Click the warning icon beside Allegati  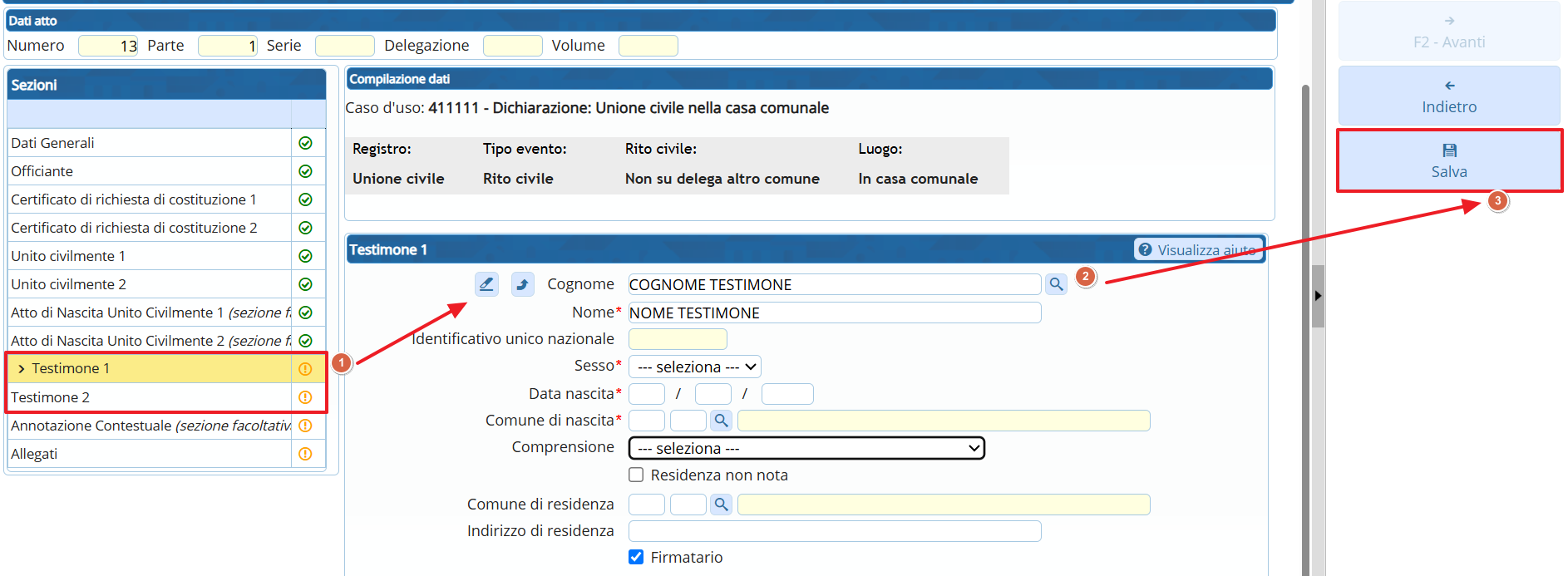pyautogui.click(x=305, y=454)
